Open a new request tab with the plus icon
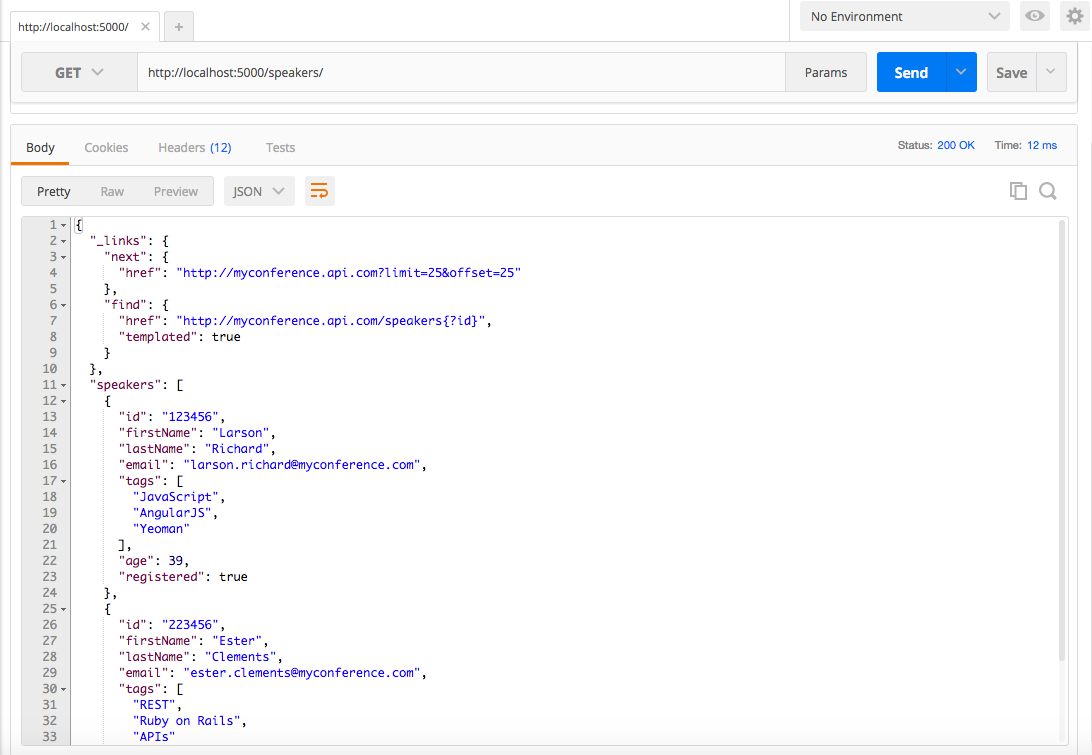Screen dimensions: 1092x755 click(x=178, y=26)
